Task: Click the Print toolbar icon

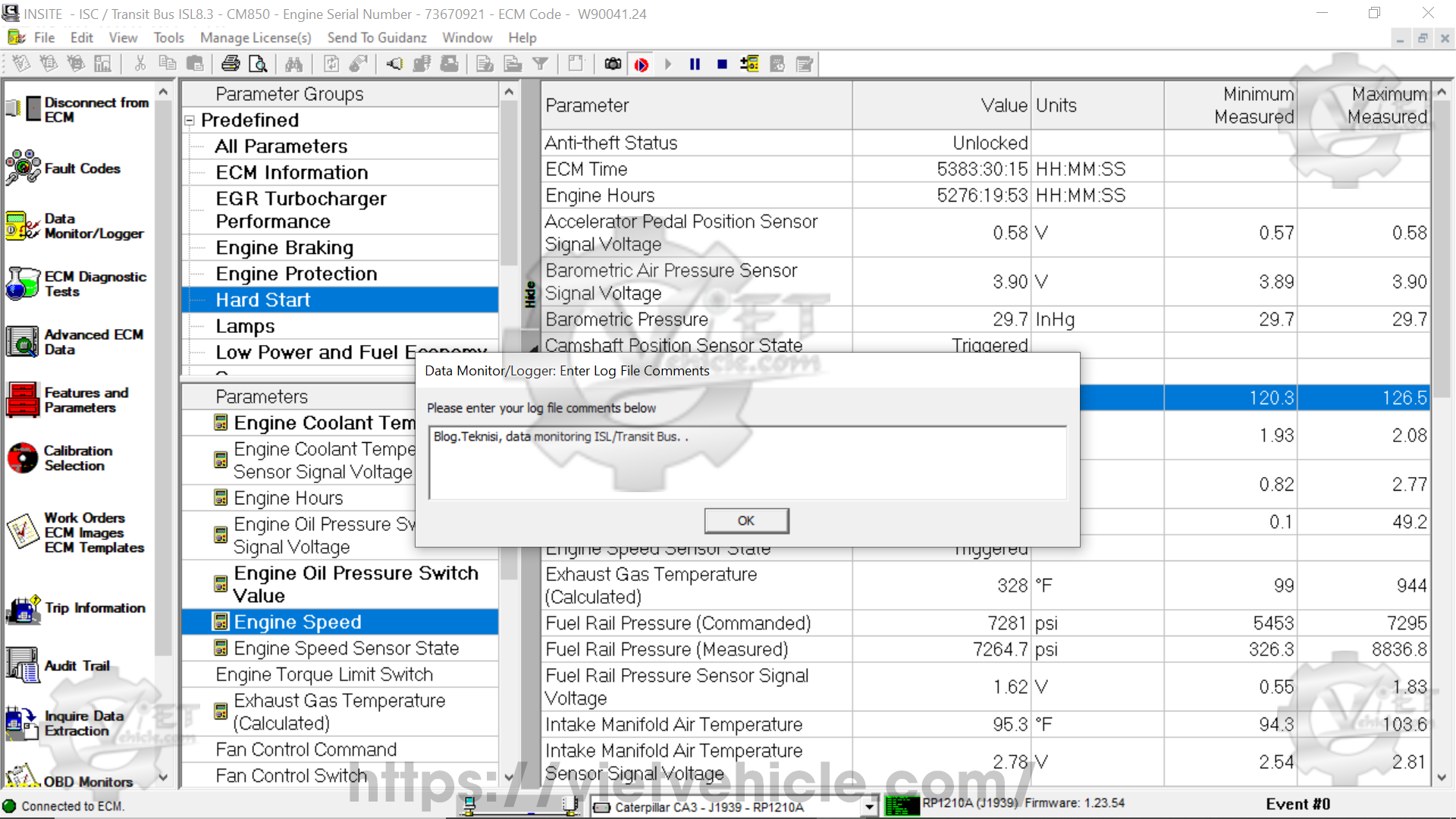Action: [x=231, y=64]
